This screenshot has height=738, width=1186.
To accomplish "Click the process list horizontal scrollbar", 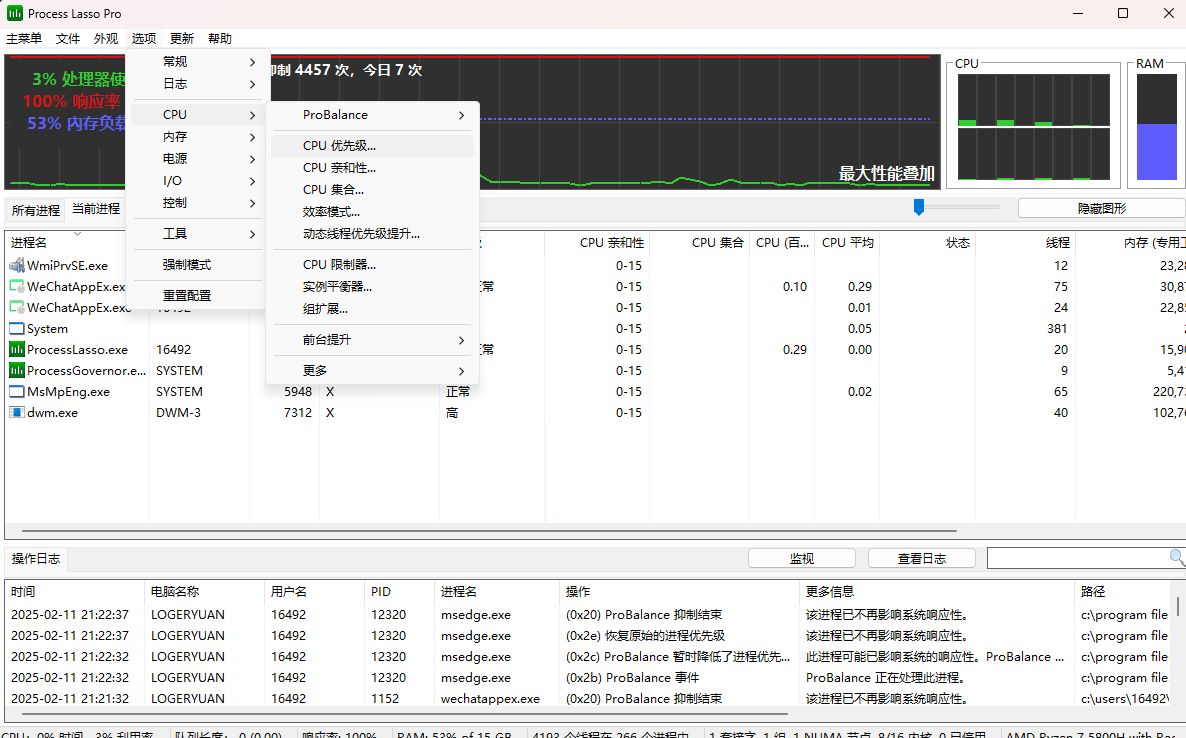I will point(489,531).
